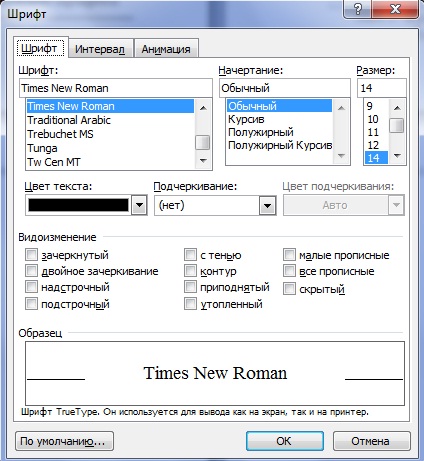Toggle утопленный checkbox
This screenshot has height=461, width=424.
pyautogui.click(x=190, y=304)
